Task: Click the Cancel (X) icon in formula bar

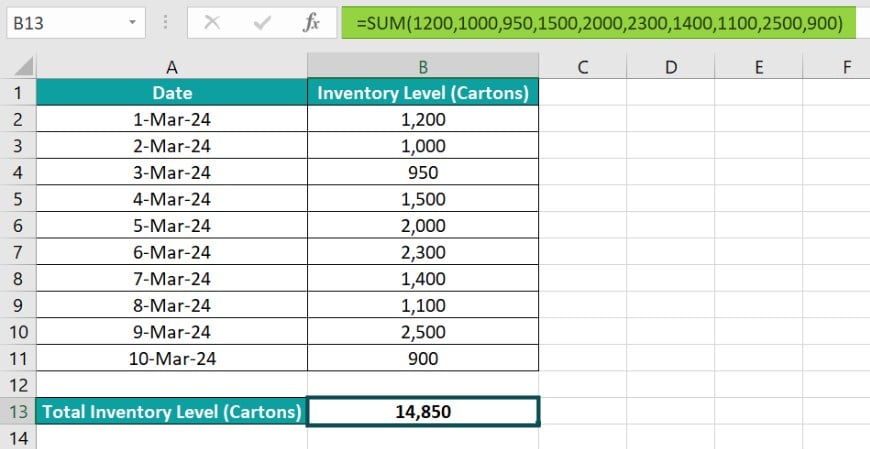Action: click(x=212, y=23)
